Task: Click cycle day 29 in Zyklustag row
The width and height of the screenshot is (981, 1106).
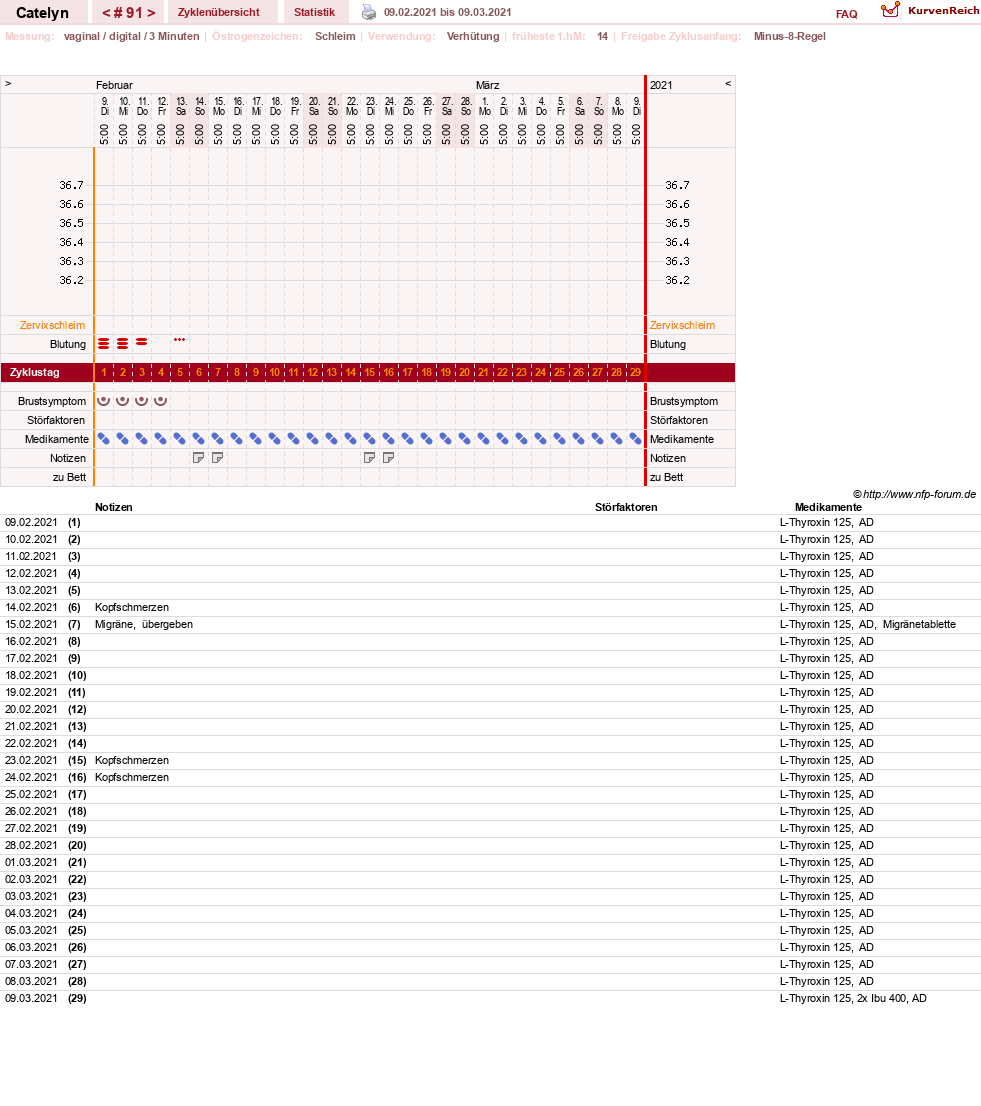Action: 635,372
